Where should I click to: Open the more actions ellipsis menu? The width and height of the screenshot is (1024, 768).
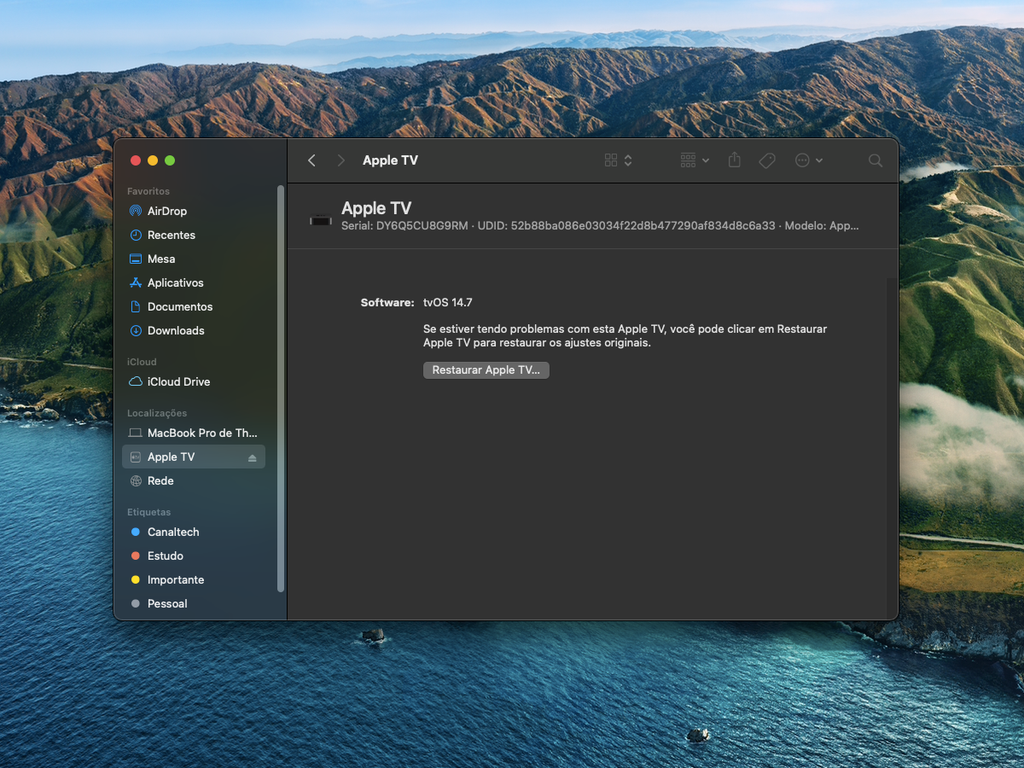tap(808, 161)
